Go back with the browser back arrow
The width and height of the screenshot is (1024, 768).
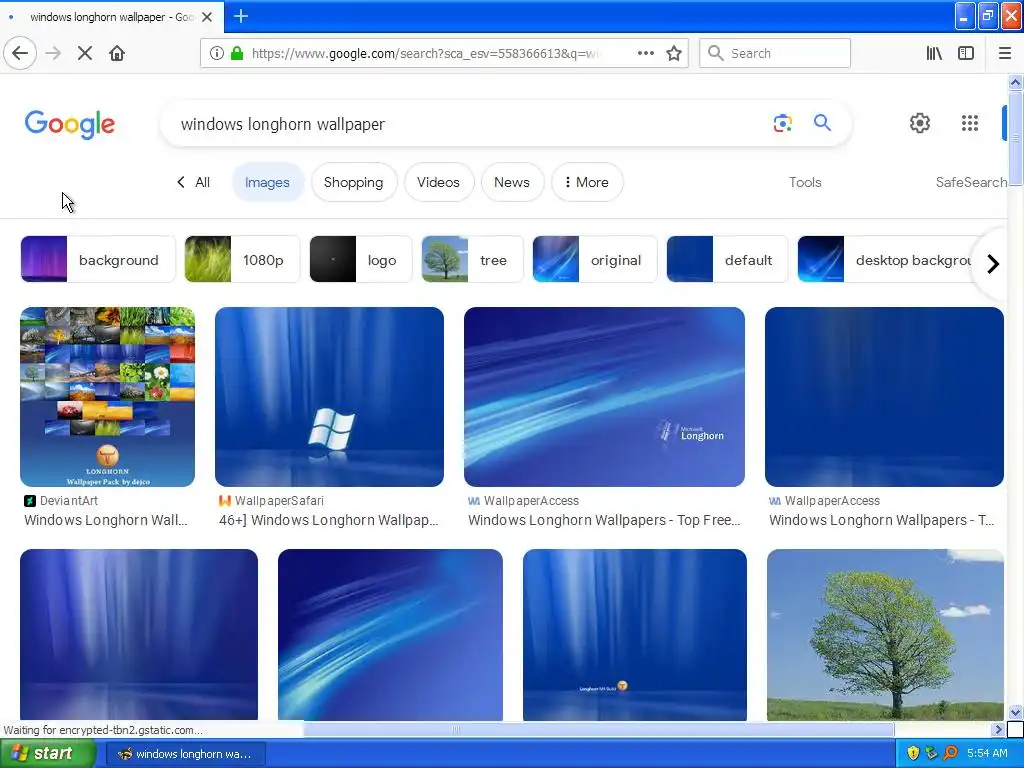[x=20, y=53]
